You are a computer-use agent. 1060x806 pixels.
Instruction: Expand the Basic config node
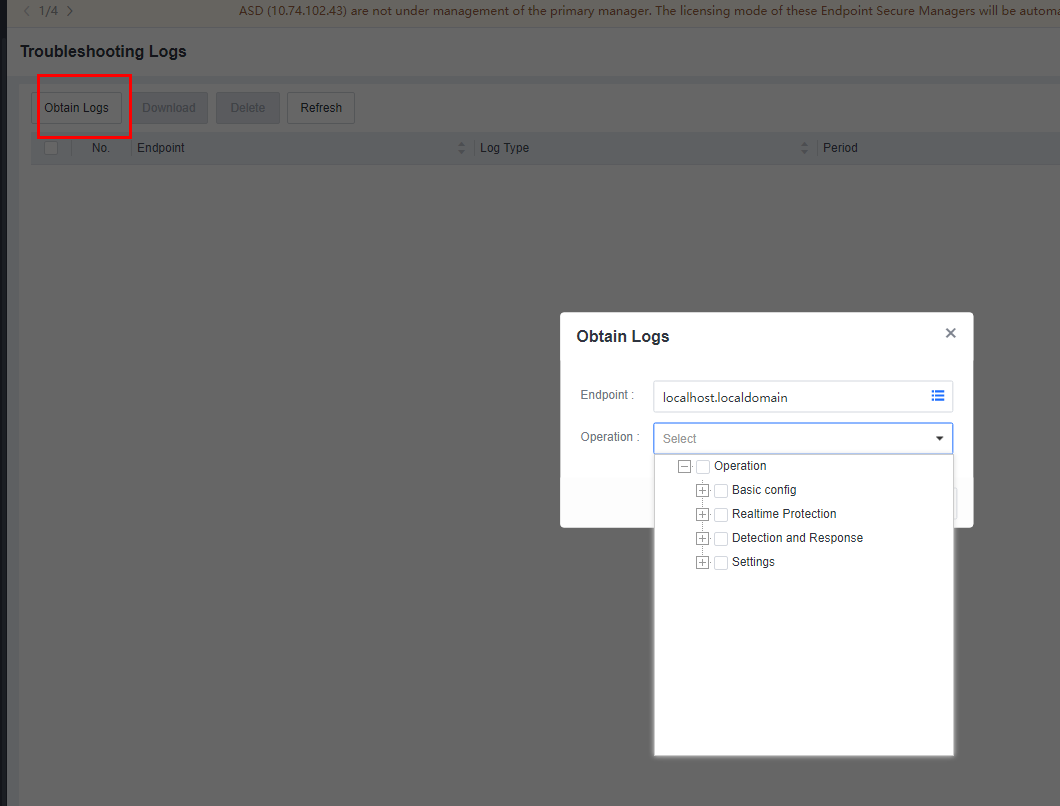(x=702, y=491)
